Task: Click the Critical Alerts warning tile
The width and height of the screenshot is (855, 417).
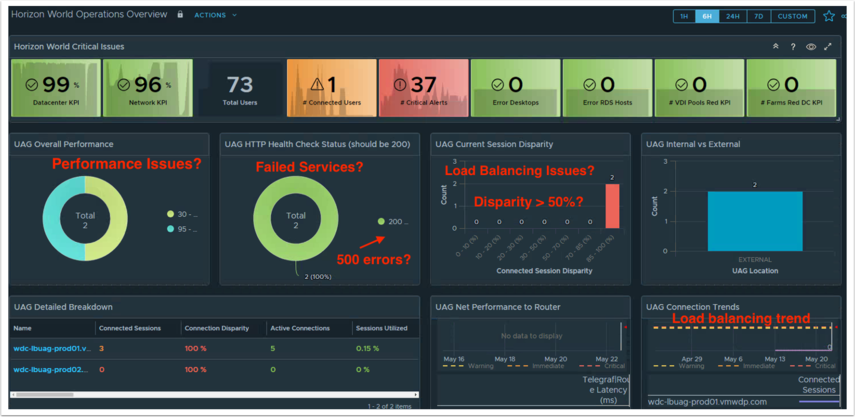Action: click(x=424, y=88)
